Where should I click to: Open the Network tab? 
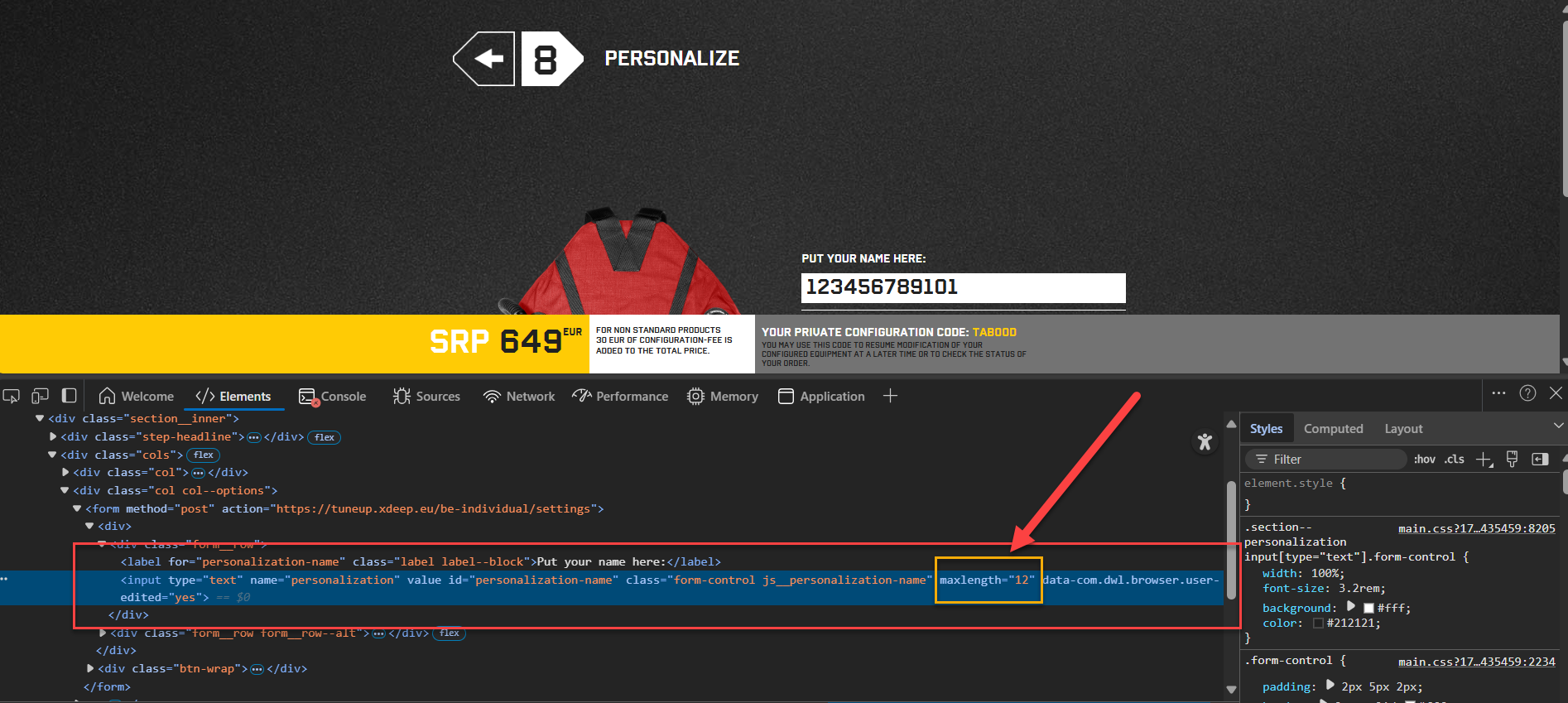pos(519,397)
